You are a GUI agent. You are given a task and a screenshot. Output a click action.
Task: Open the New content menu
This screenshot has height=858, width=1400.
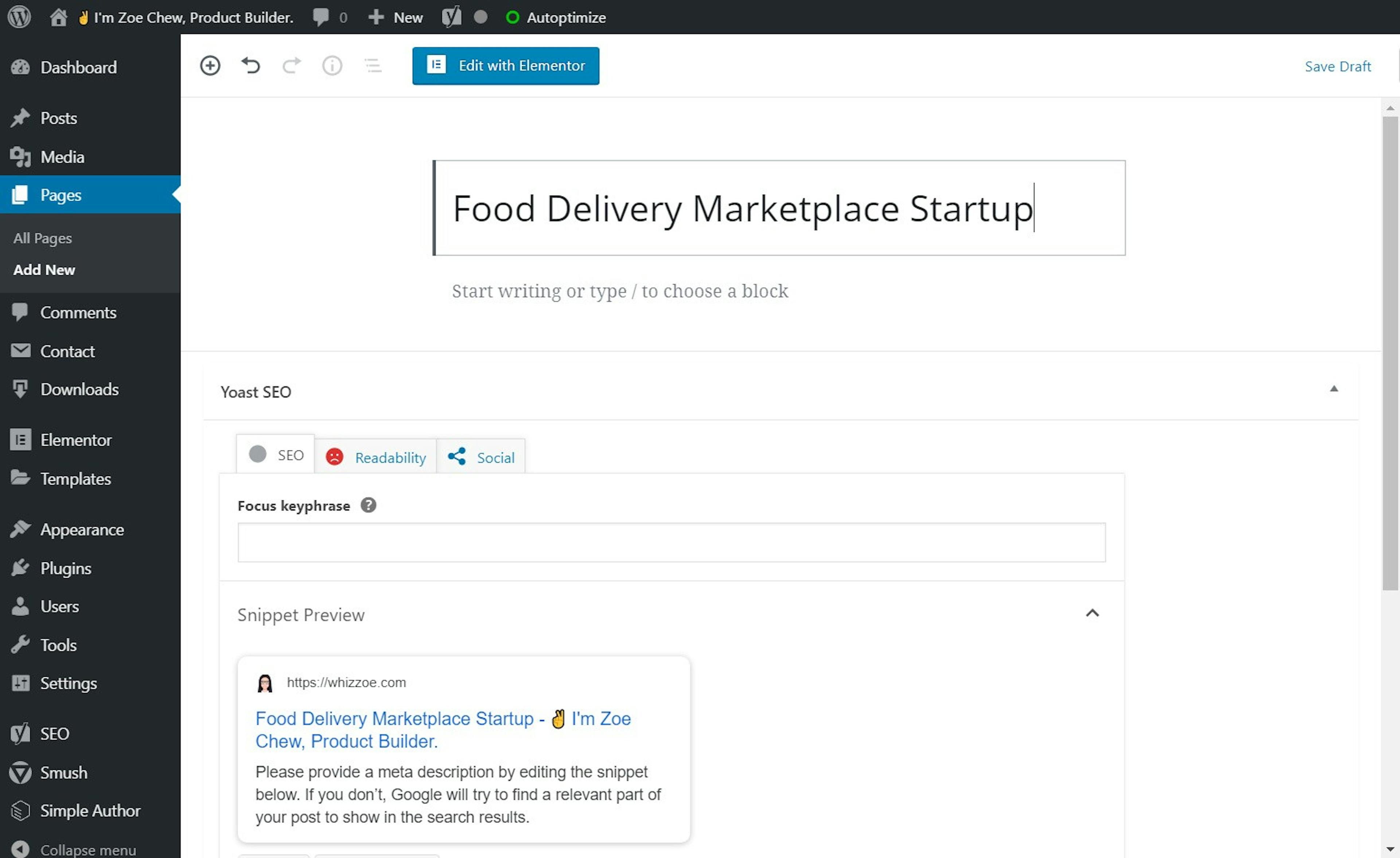(396, 17)
